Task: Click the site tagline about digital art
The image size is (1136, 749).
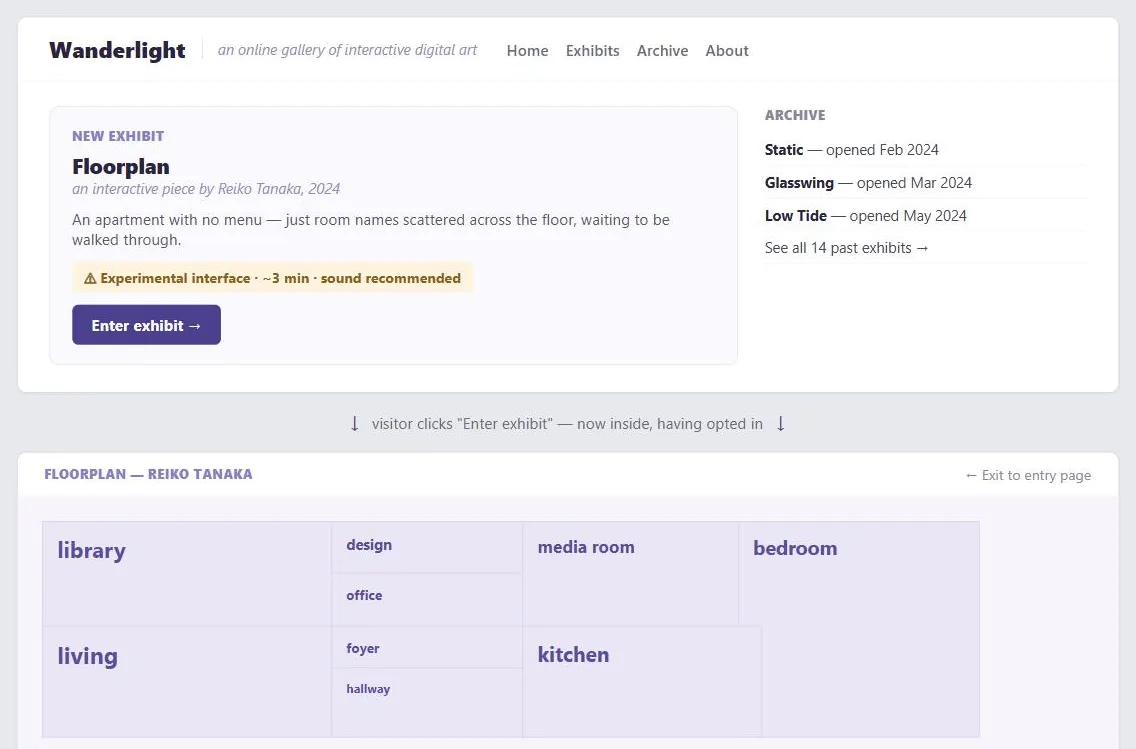Action: click(348, 50)
